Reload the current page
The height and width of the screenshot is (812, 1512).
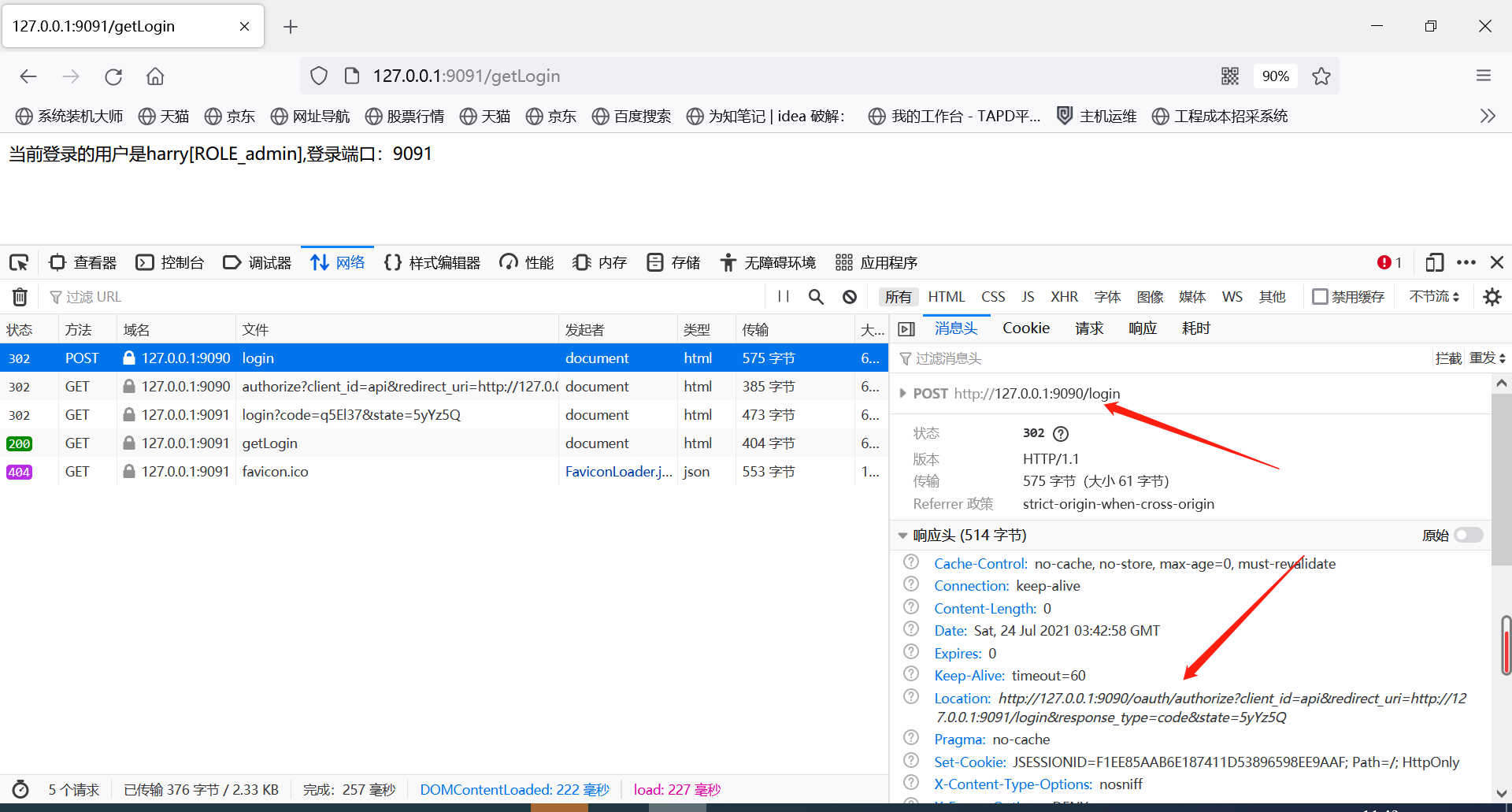pyautogui.click(x=113, y=76)
